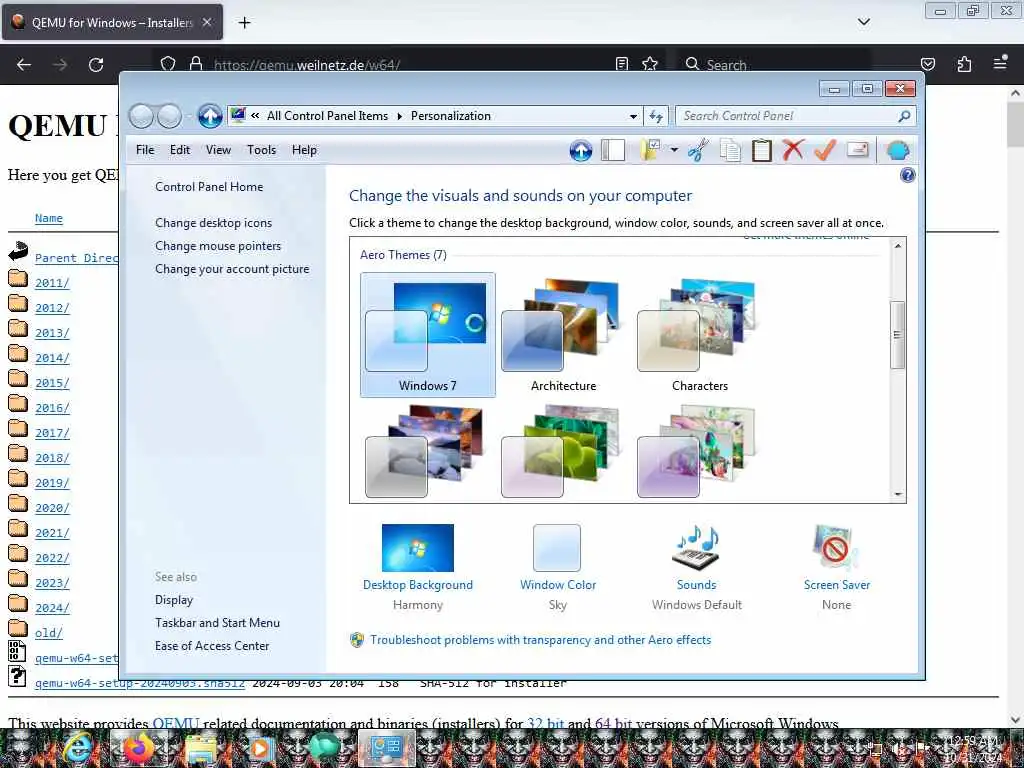Click Change desktop icons
Screen dimensions: 1024x768
214,223
